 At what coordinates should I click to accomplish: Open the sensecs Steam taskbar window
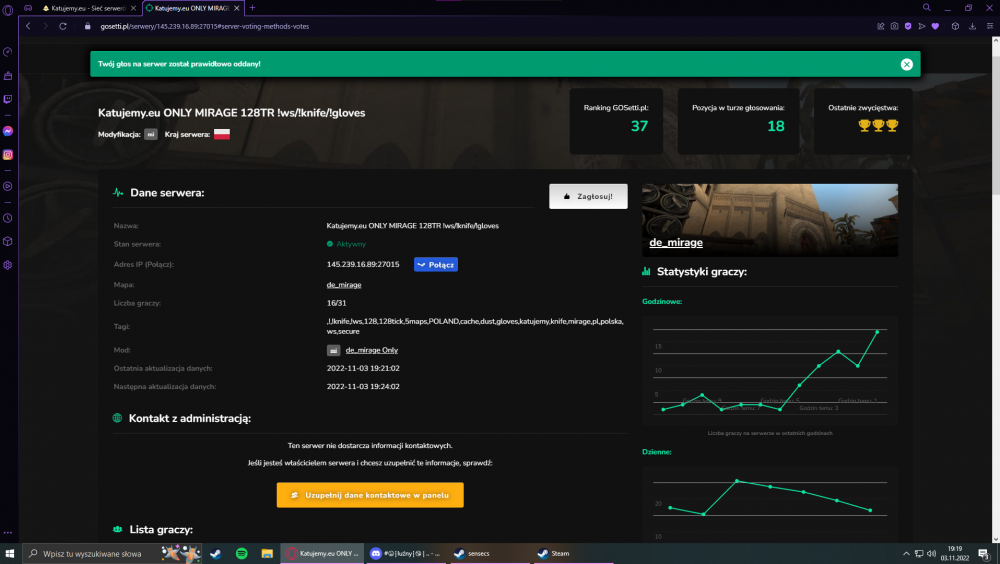coord(489,554)
